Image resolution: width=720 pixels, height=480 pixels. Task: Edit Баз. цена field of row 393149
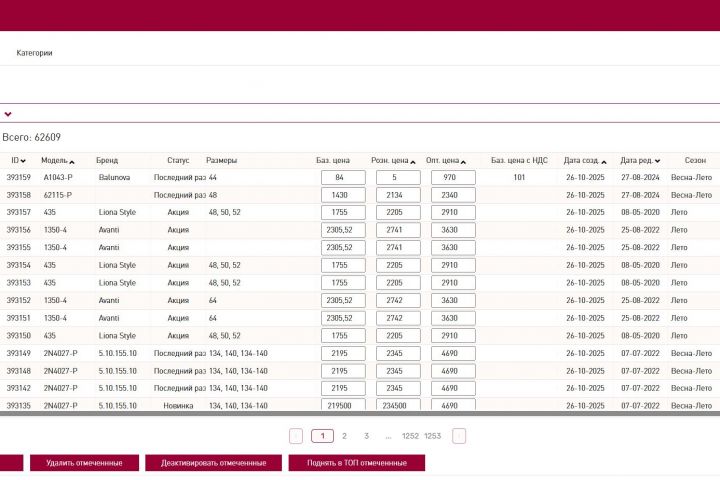coord(343,353)
